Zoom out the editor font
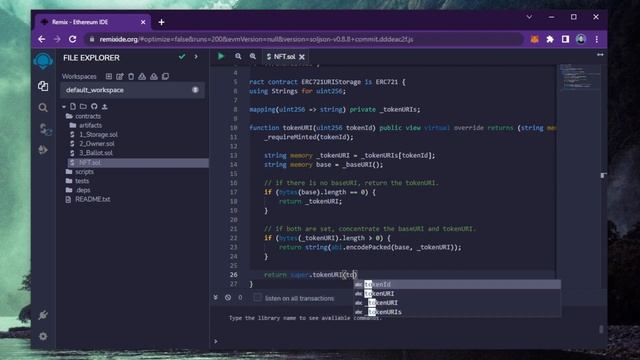This screenshot has width=640, height=360. tap(238, 56)
